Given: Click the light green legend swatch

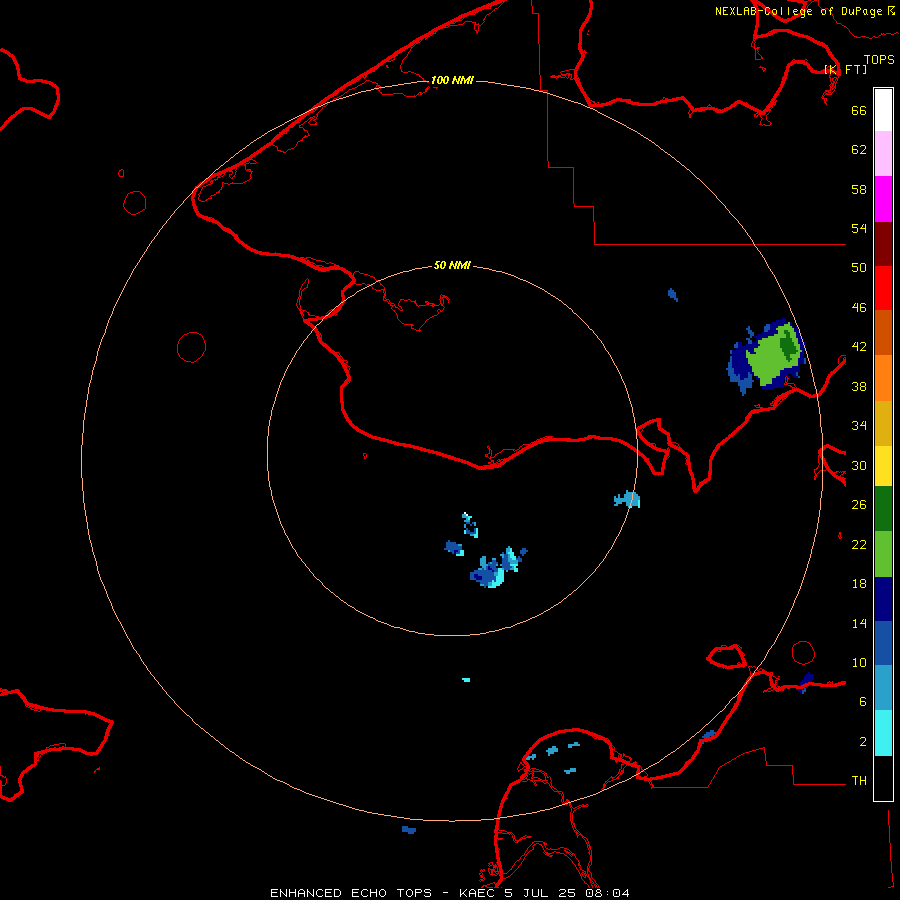Looking at the screenshot, I should (883, 554).
